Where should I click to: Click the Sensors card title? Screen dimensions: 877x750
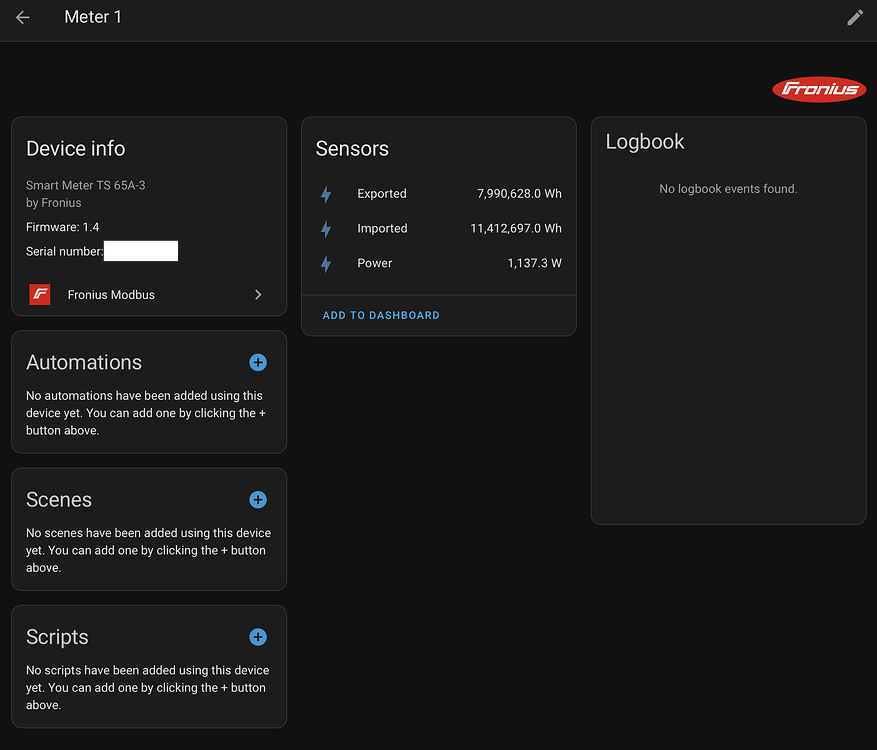pyautogui.click(x=352, y=148)
